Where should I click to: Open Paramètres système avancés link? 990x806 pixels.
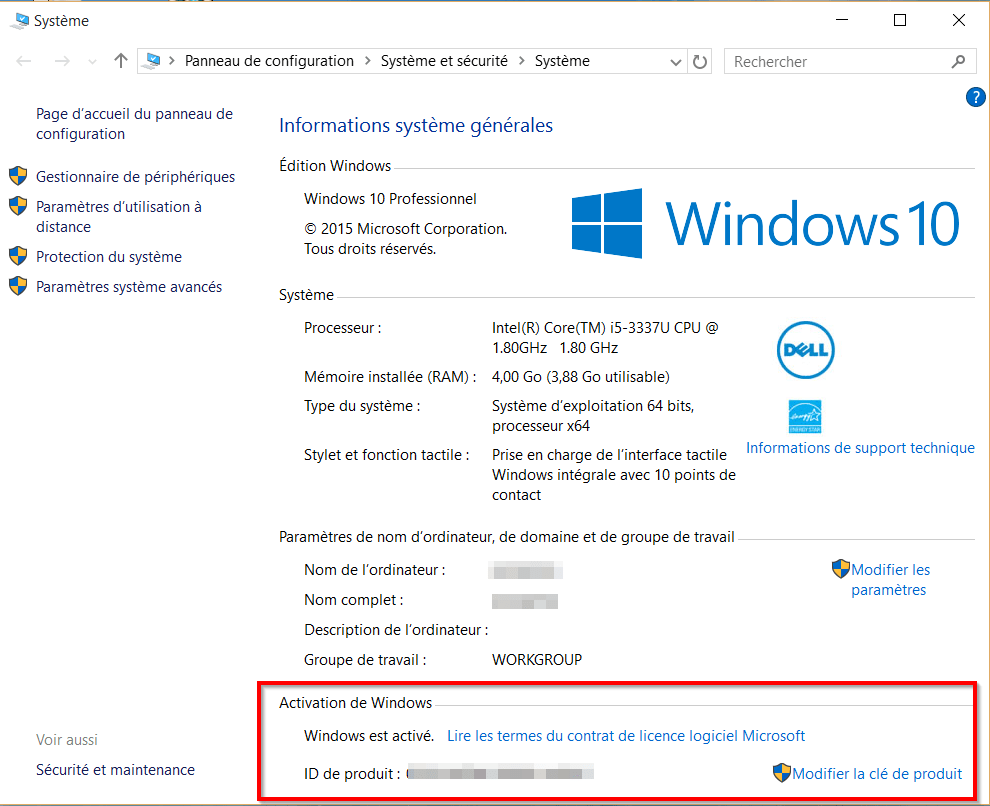pos(129,287)
